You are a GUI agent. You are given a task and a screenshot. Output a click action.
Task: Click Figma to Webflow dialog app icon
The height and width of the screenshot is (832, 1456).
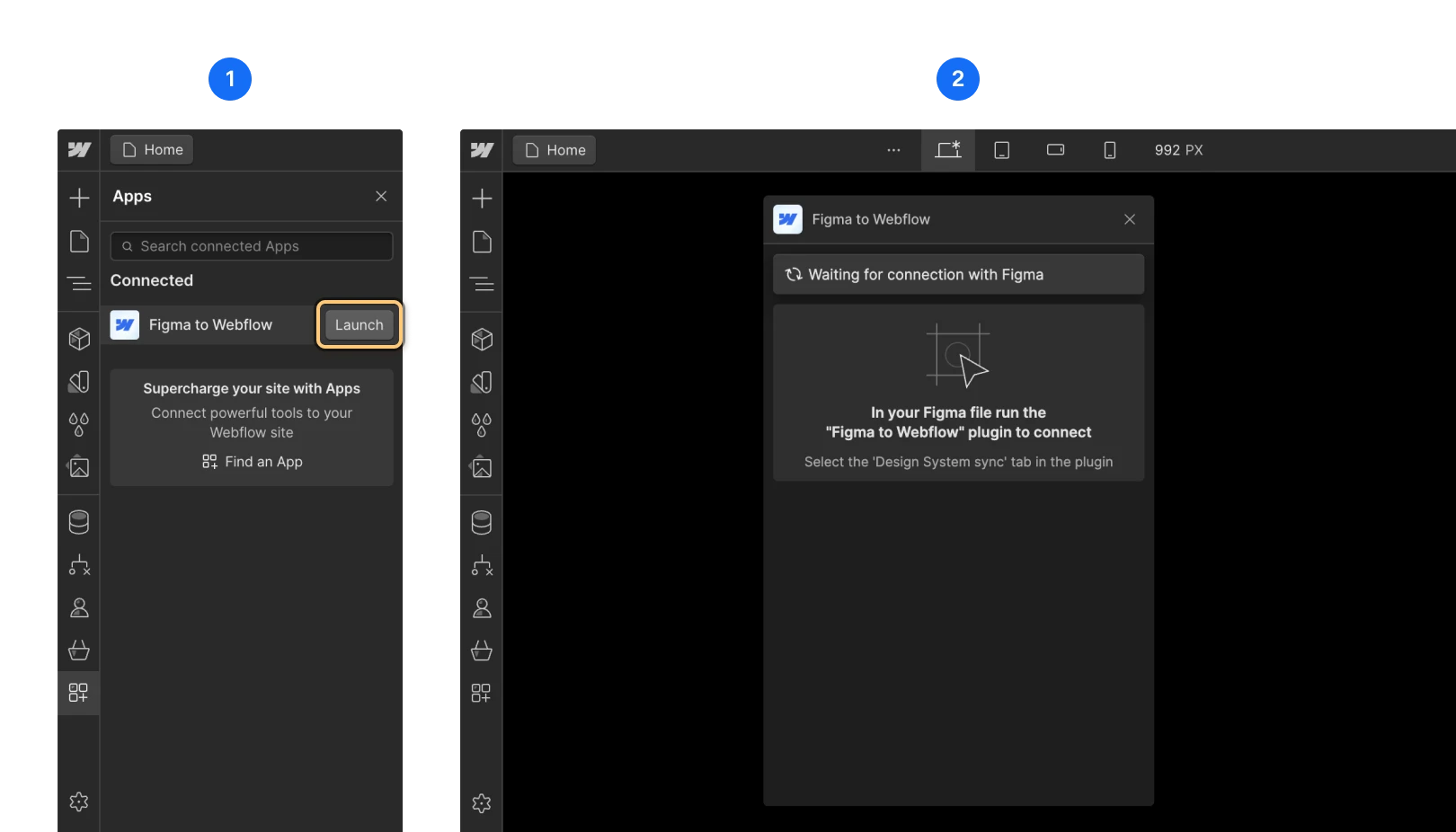[x=788, y=219]
